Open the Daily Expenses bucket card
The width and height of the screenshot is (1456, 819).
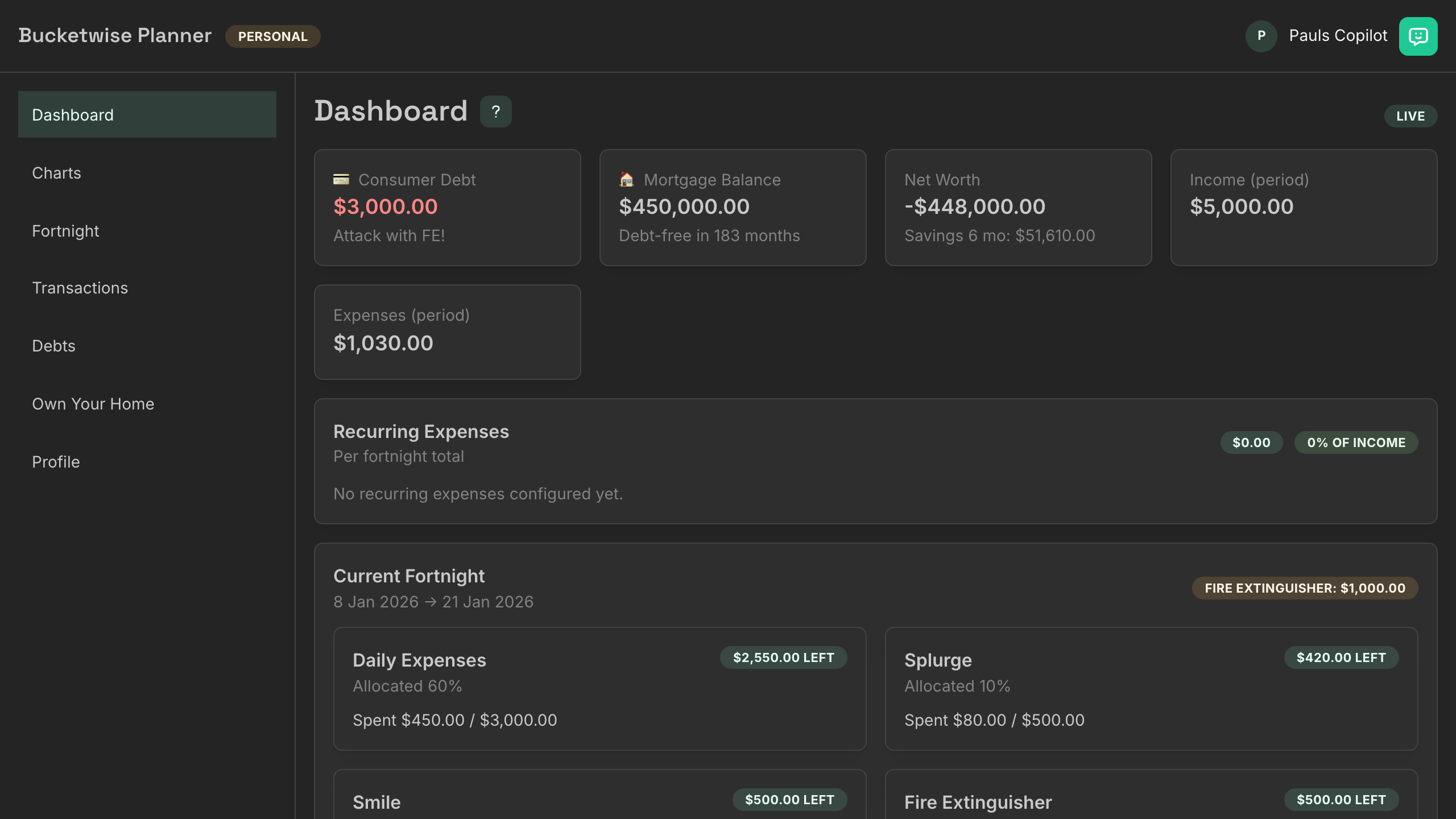pyautogui.click(x=599, y=689)
